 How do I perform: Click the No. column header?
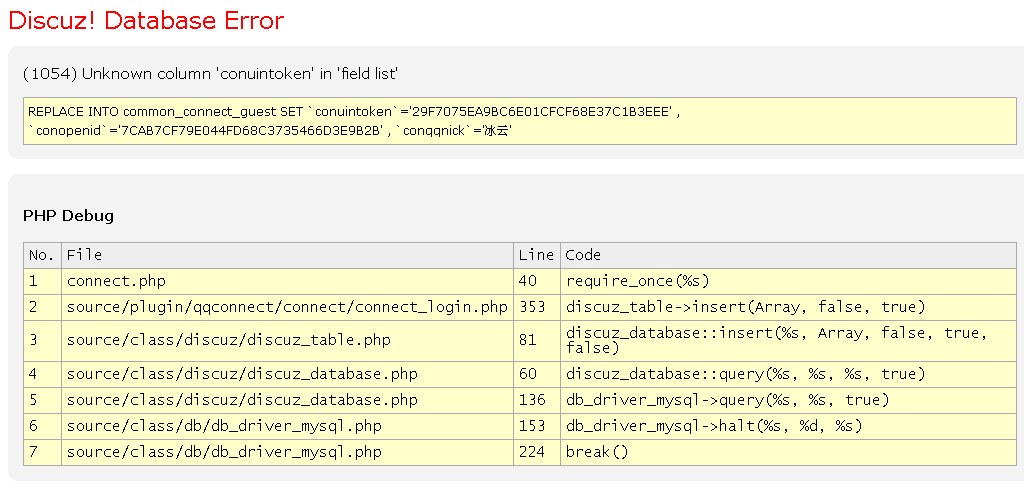pos(41,255)
